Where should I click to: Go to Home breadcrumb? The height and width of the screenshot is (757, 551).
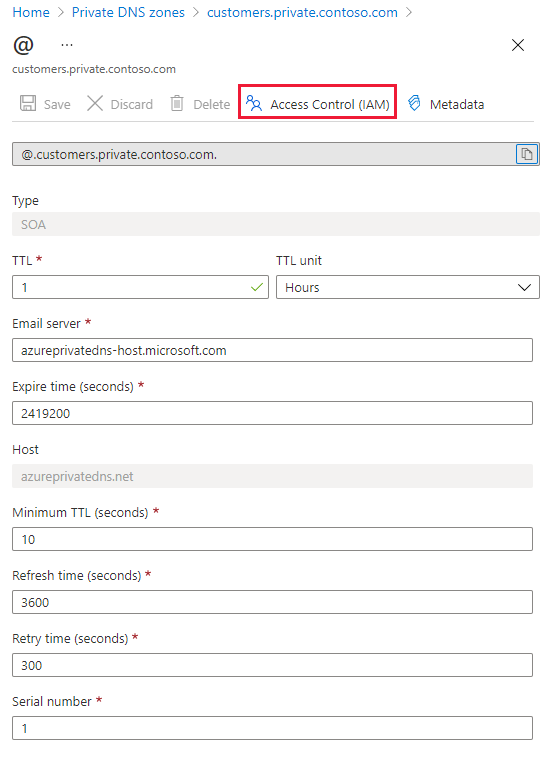pos(31,13)
